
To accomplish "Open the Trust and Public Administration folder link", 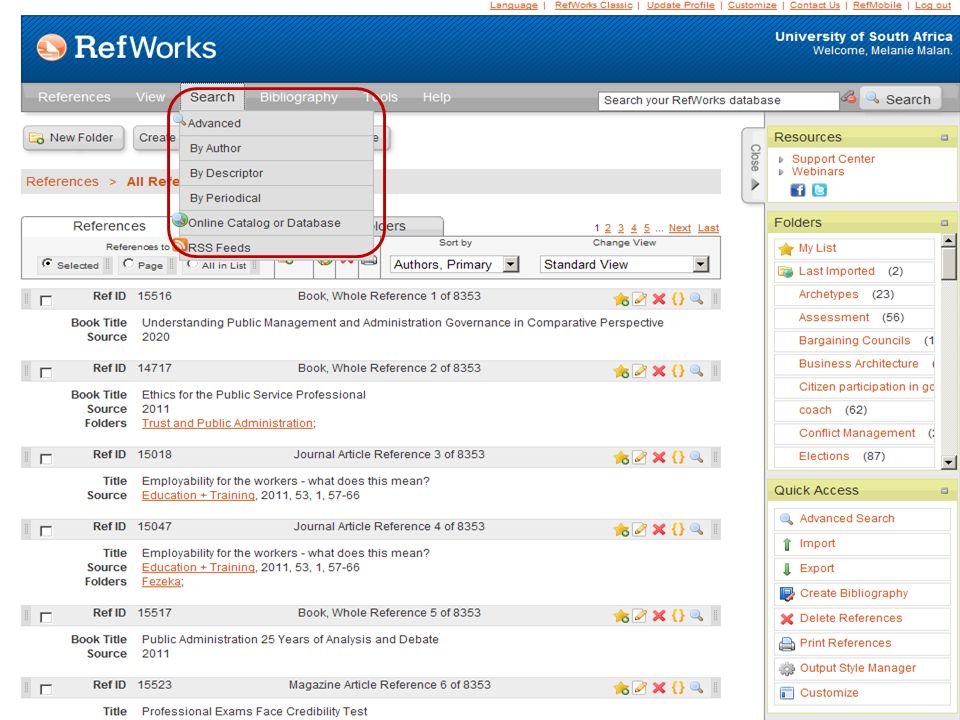I will tap(228, 424).
